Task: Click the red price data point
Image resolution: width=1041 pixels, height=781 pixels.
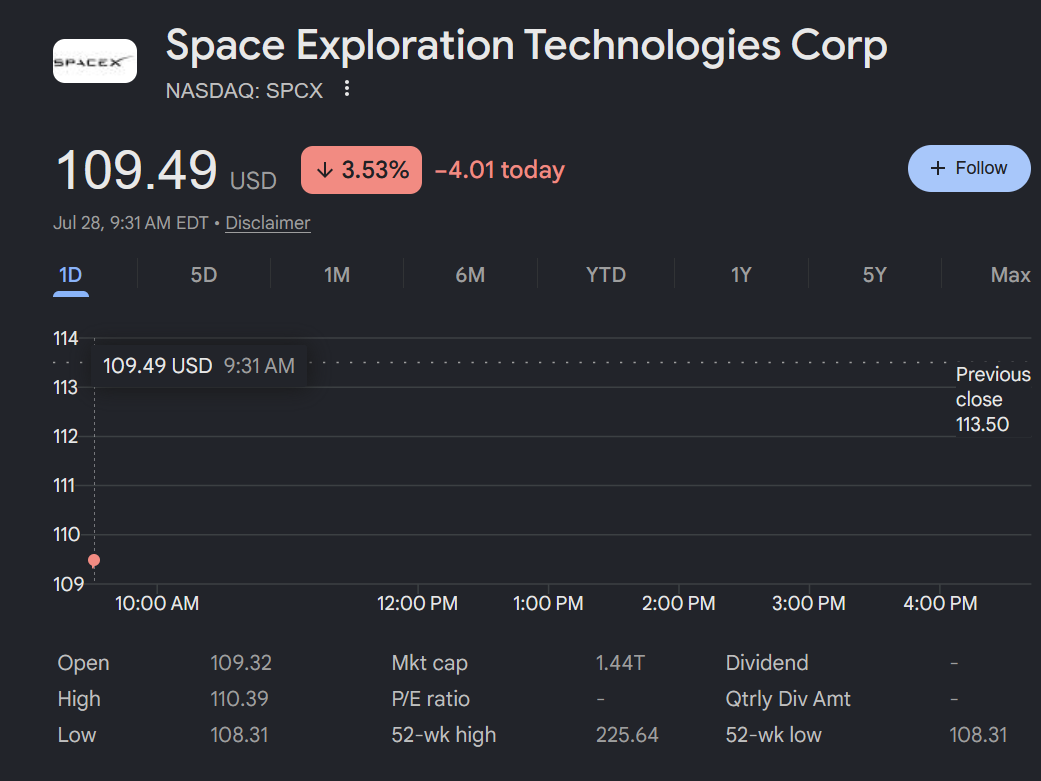Action: 94,561
